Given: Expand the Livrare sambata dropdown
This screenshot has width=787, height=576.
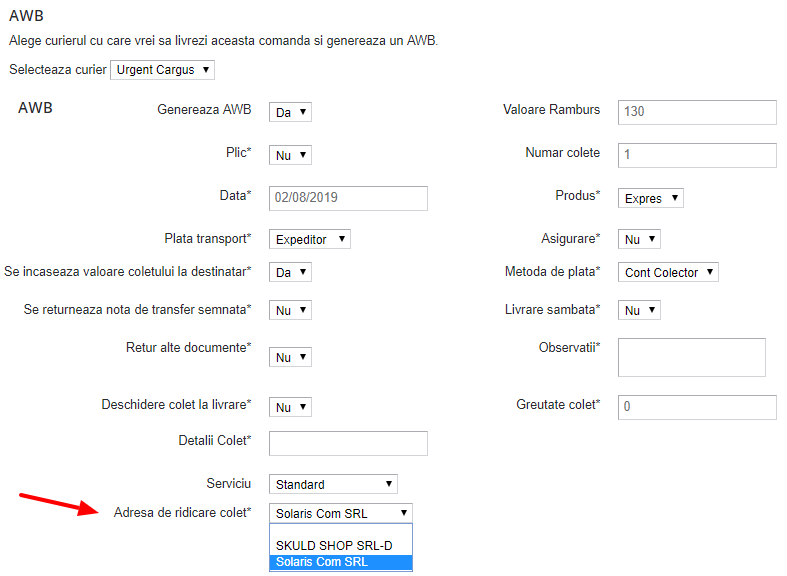Looking at the screenshot, I should point(639,311).
